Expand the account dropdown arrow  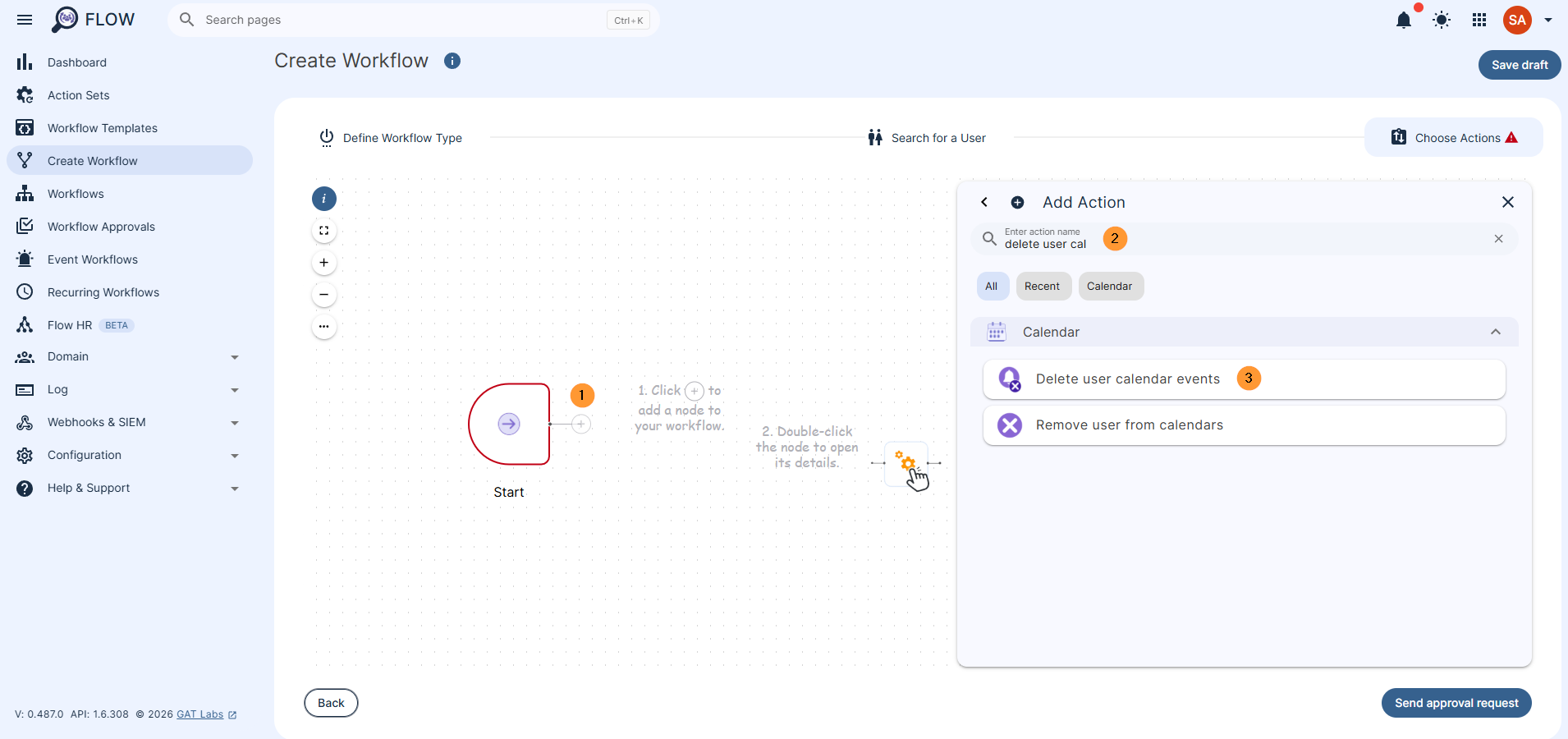point(1548,20)
